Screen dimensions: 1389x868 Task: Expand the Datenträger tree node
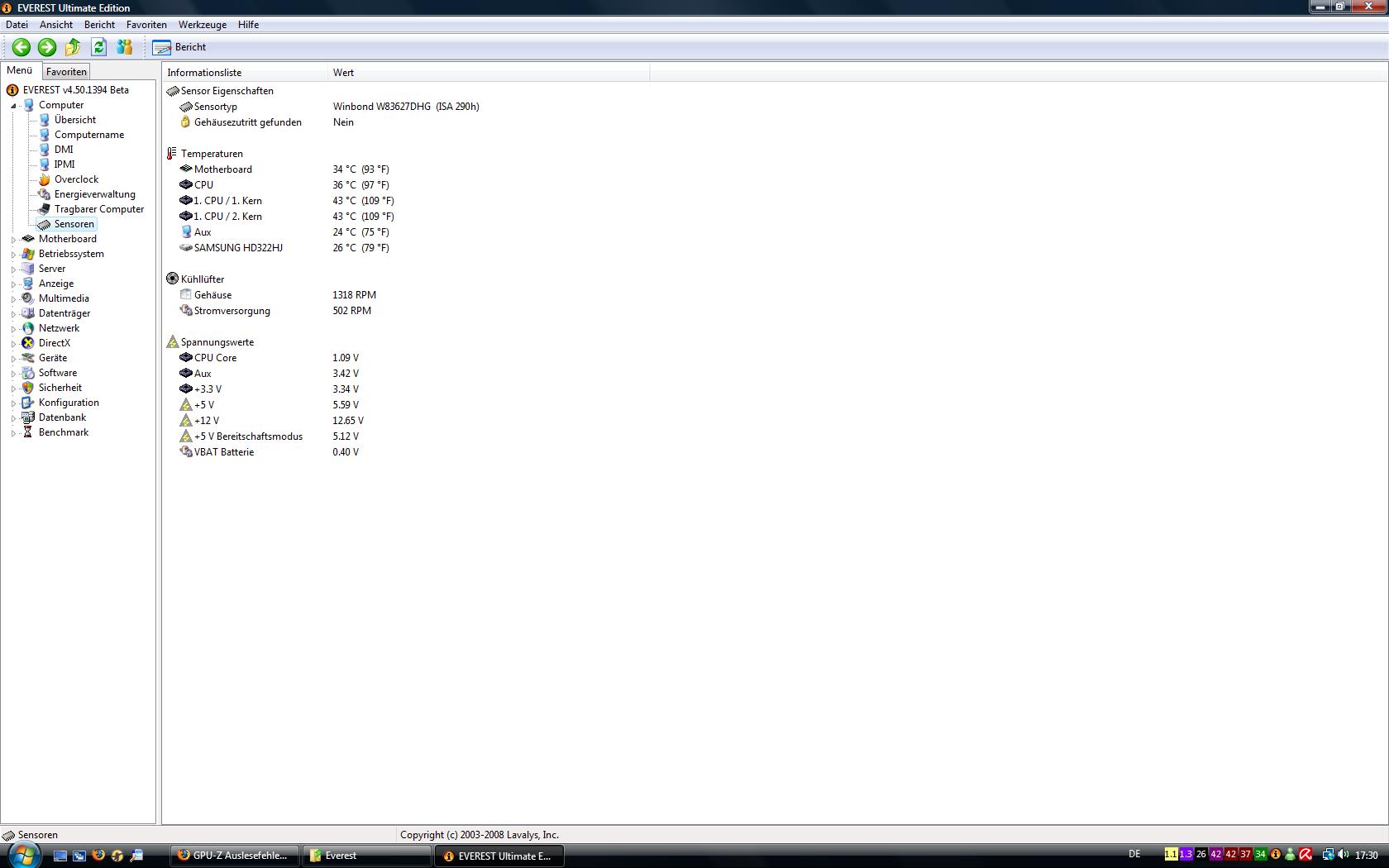[14, 314]
